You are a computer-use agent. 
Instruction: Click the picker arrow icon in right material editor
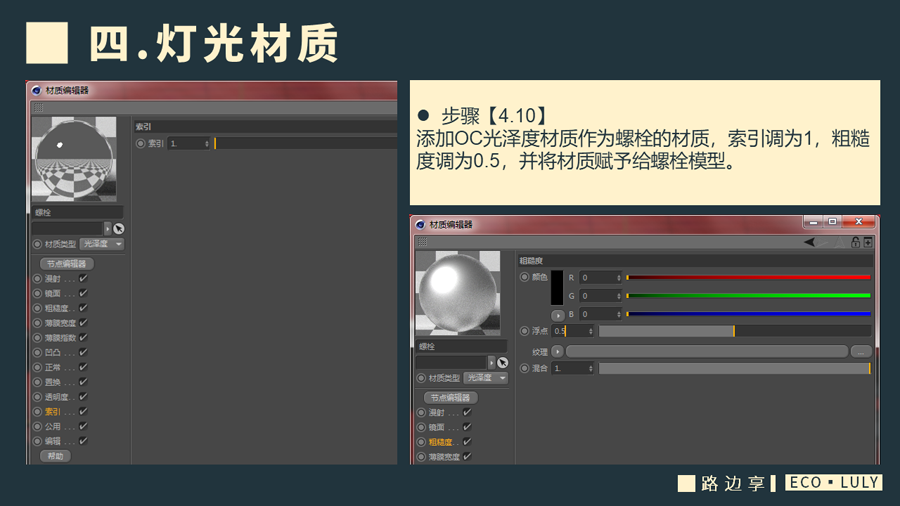(503, 363)
